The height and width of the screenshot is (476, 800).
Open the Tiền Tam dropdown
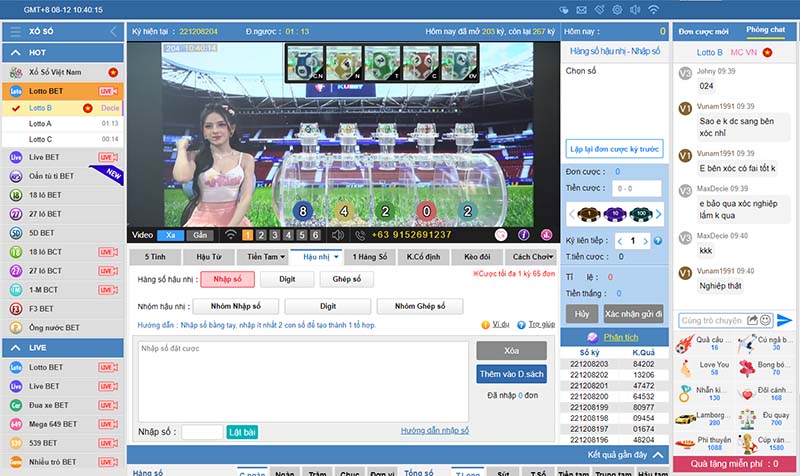pos(265,257)
